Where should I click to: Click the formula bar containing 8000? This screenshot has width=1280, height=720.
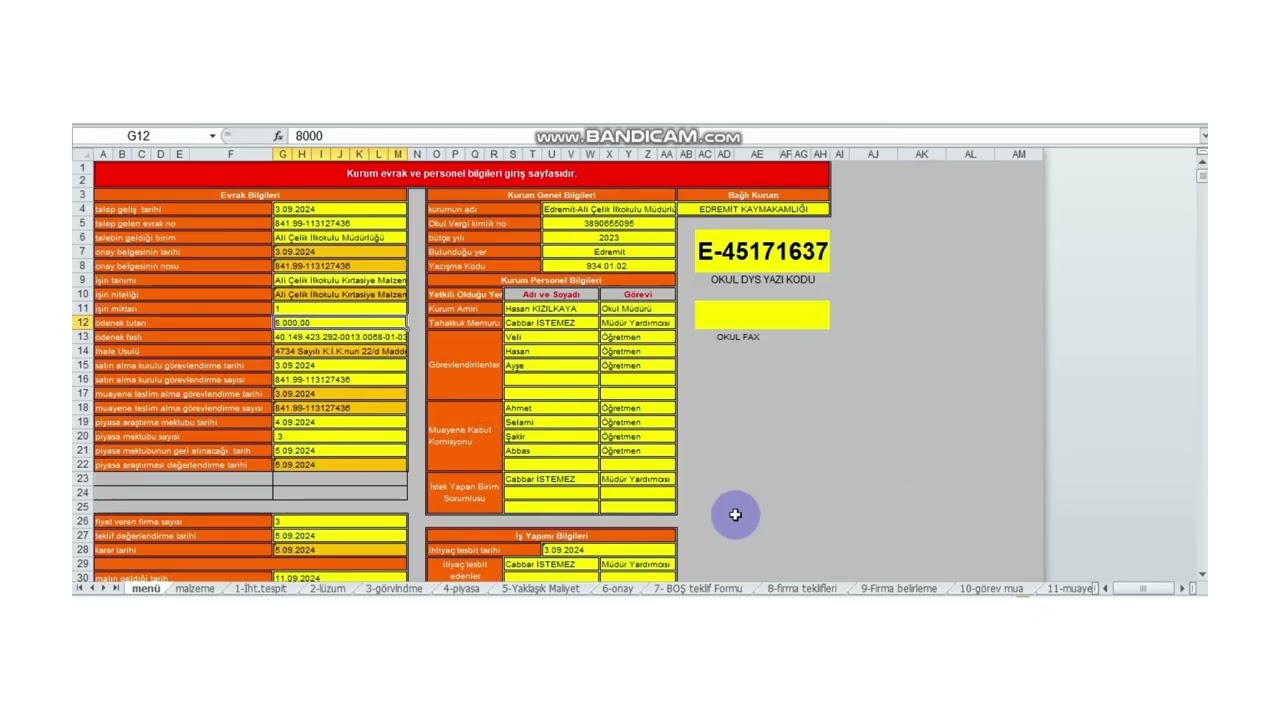(x=745, y=136)
